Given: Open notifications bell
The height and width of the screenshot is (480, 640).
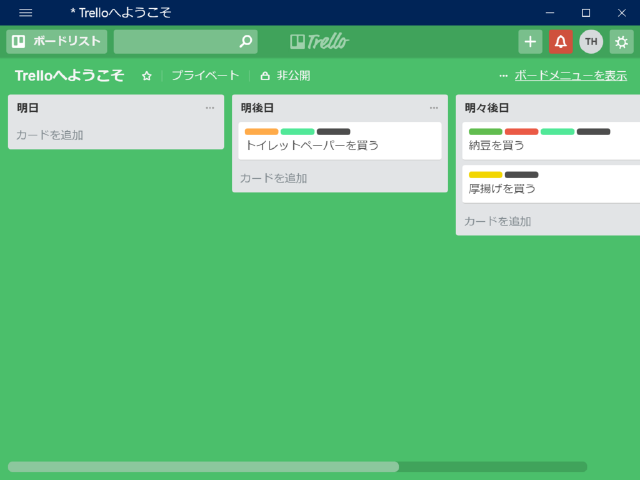Looking at the screenshot, I should 560,41.
